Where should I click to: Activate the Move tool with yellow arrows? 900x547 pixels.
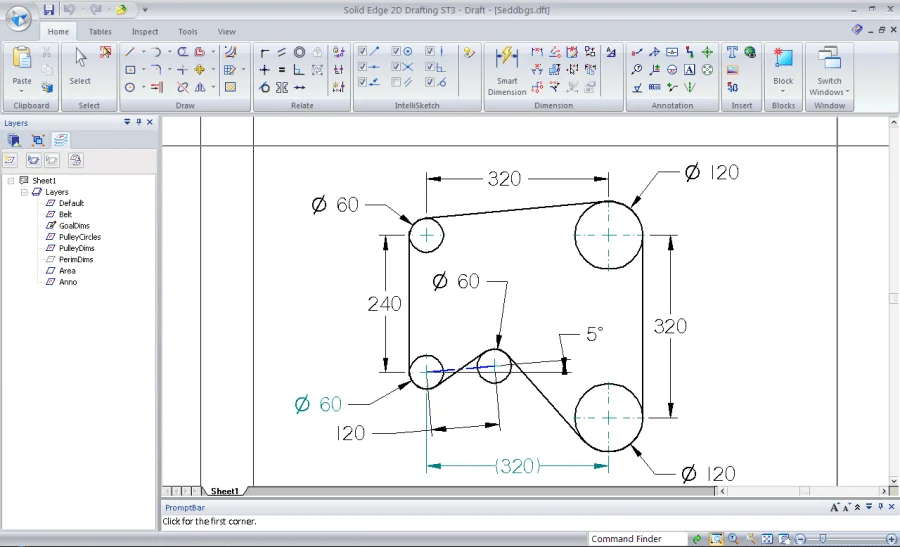tap(200, 70)
